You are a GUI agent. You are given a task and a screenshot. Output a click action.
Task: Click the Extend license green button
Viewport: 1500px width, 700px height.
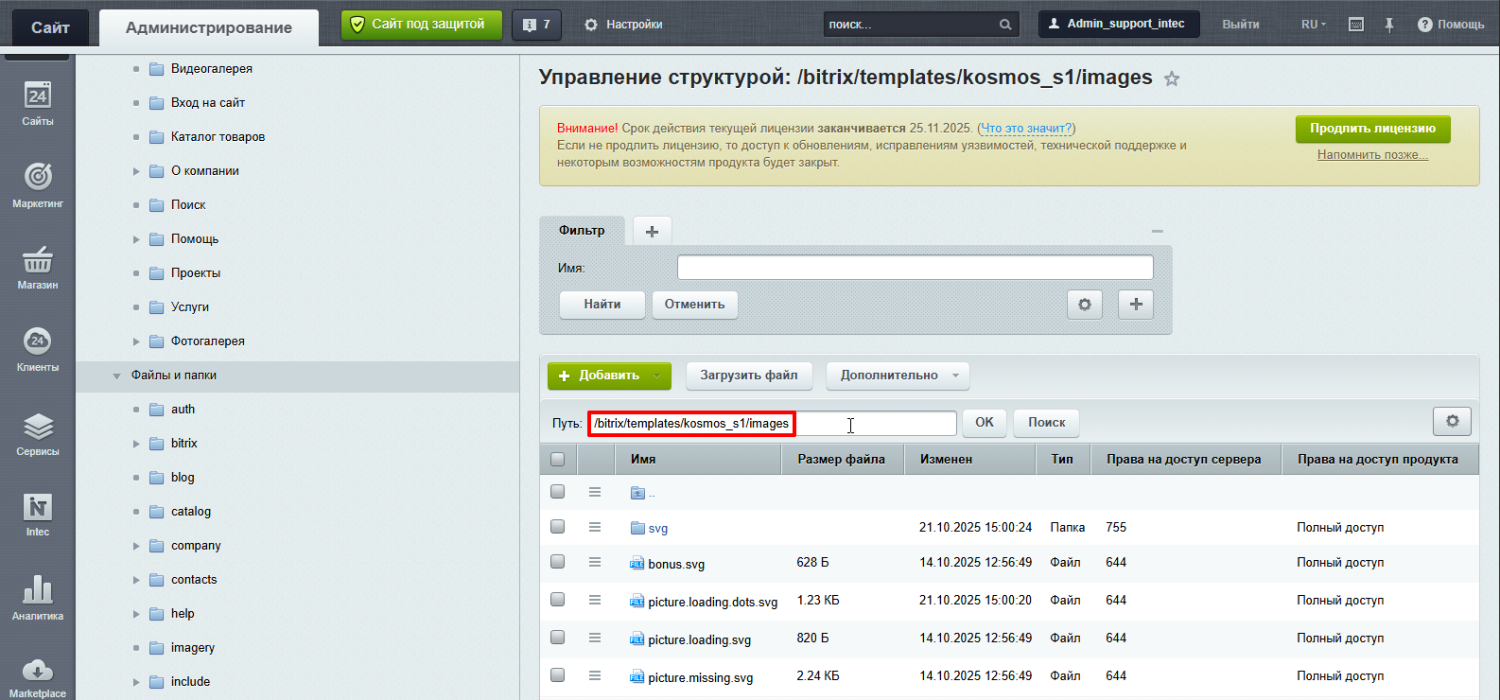pyautogui.click(x=1372, y=129)
